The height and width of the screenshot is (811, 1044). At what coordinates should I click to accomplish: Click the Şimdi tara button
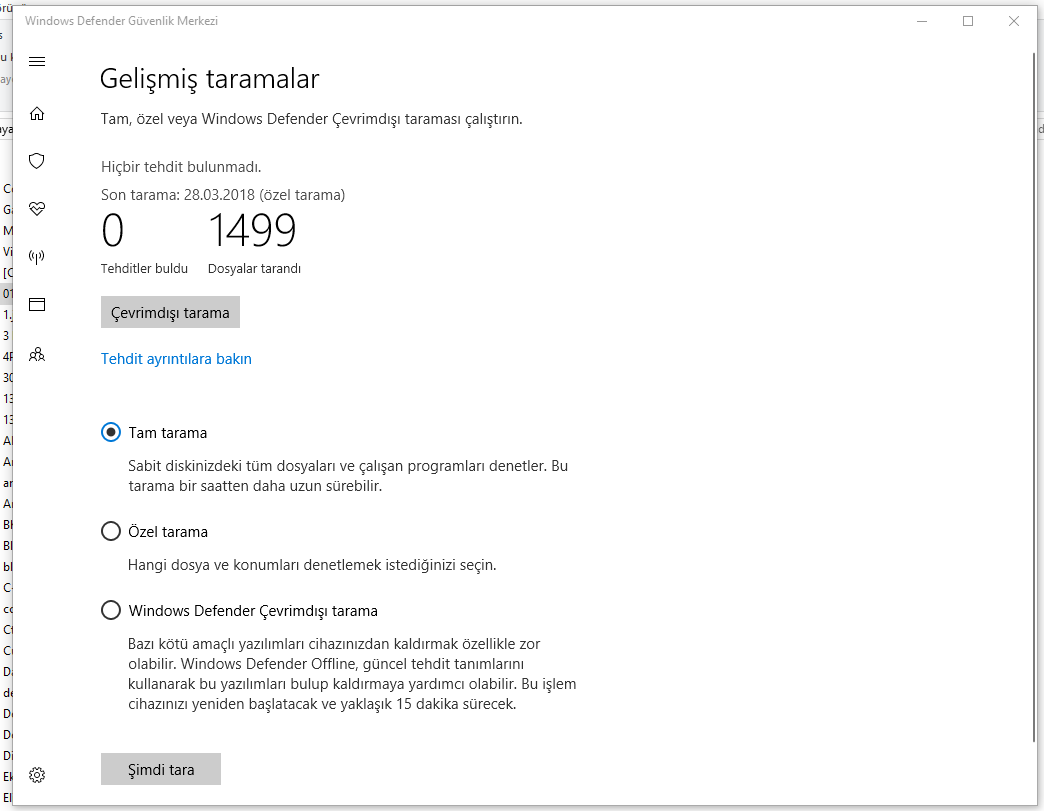pyautogui.click(x=161, y=769)
